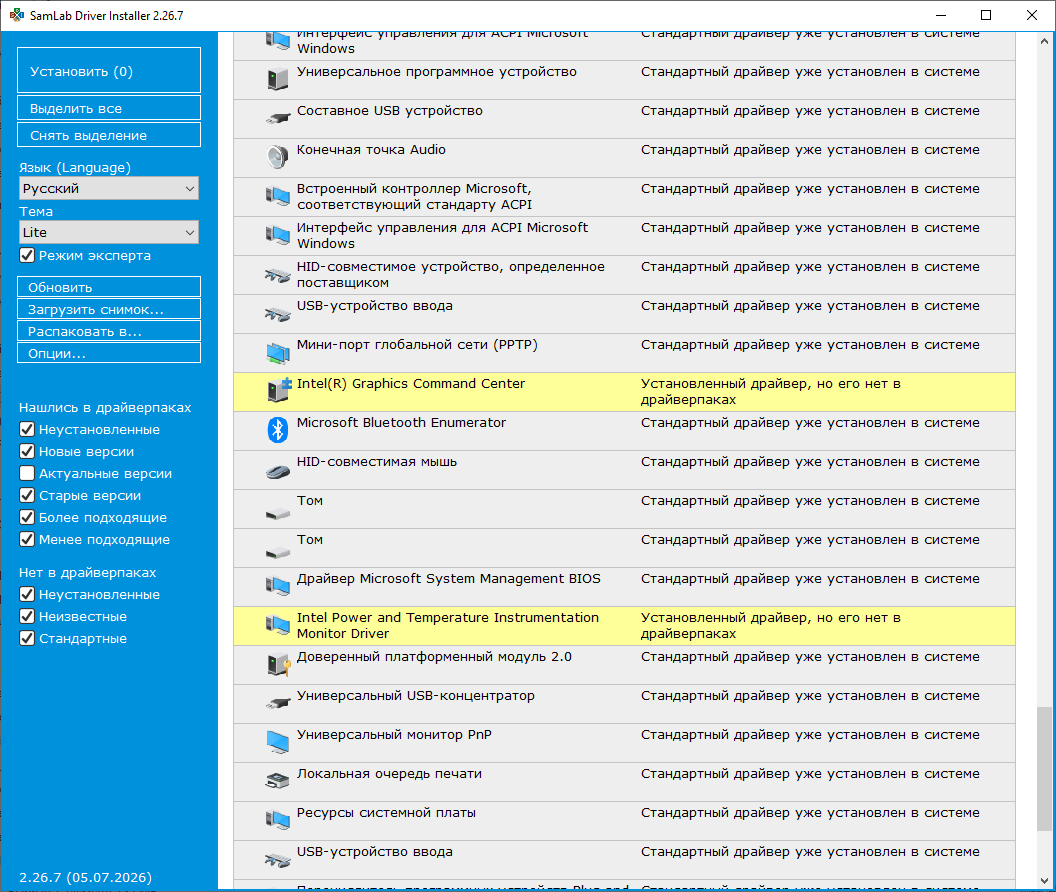This screenshot has height=892, width=1056.
Task: Click the Встроенный контроллер Microsoft ACPI icon
Action: coord(277,196)
